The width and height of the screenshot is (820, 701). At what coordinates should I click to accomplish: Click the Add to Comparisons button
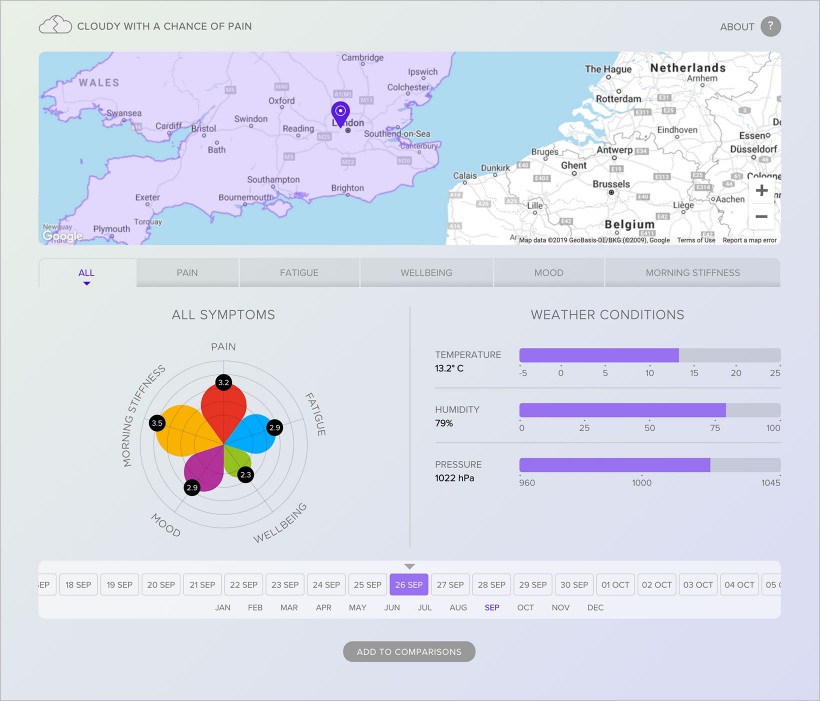[409, 652]
